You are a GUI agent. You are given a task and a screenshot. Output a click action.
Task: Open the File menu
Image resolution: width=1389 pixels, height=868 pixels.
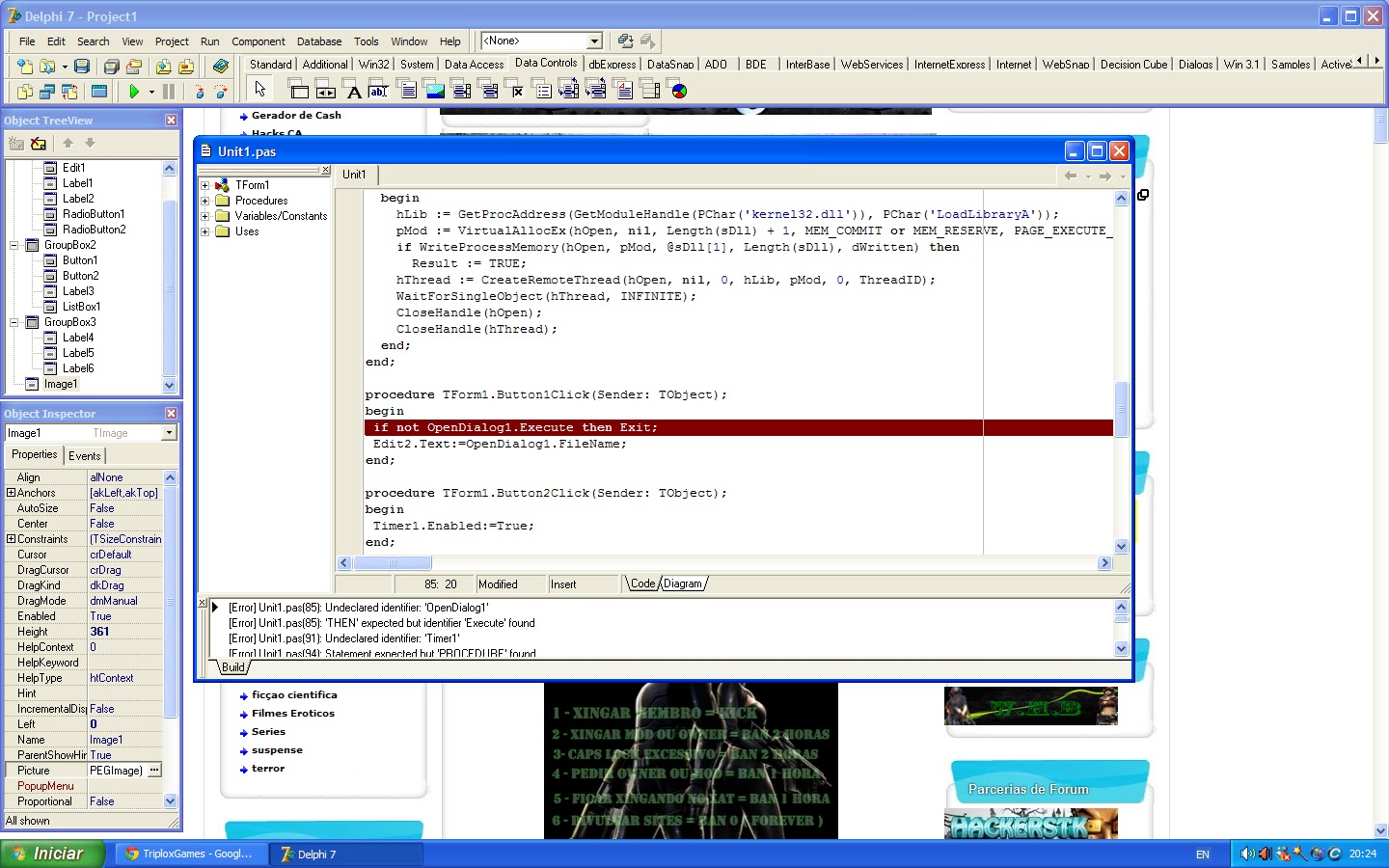[x=27, y=41]
